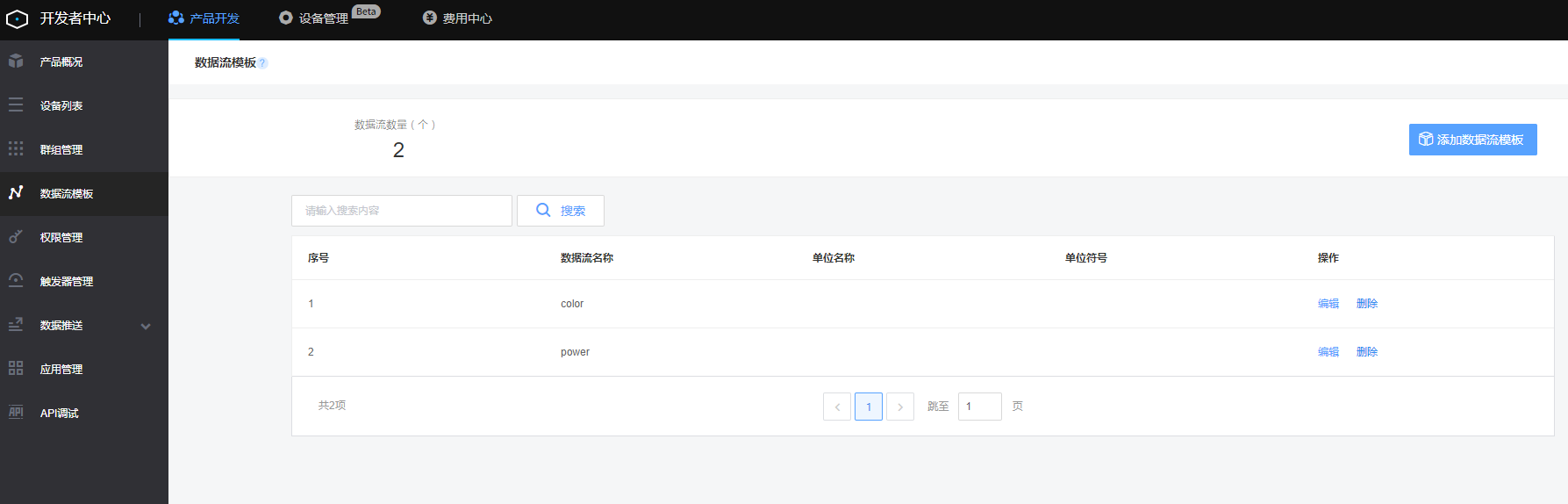Select page 1 in pagination

(869, 407)
